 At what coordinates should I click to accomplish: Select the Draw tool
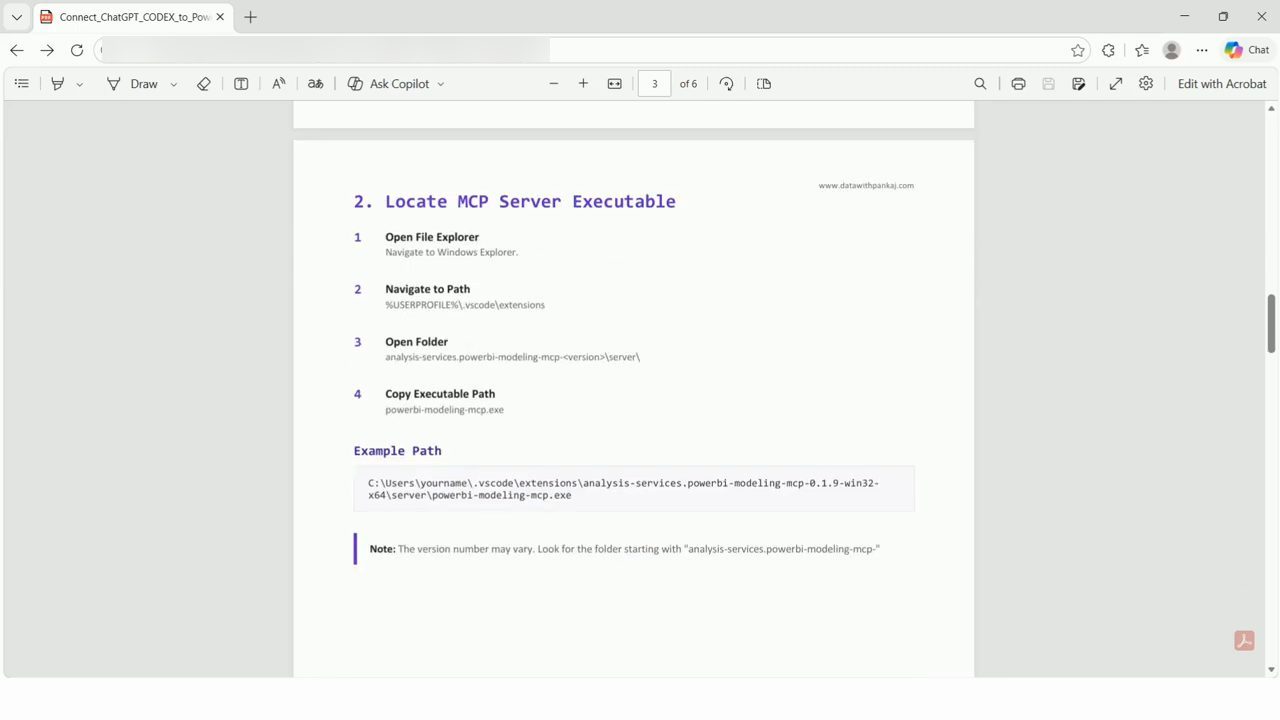[133, 84]
